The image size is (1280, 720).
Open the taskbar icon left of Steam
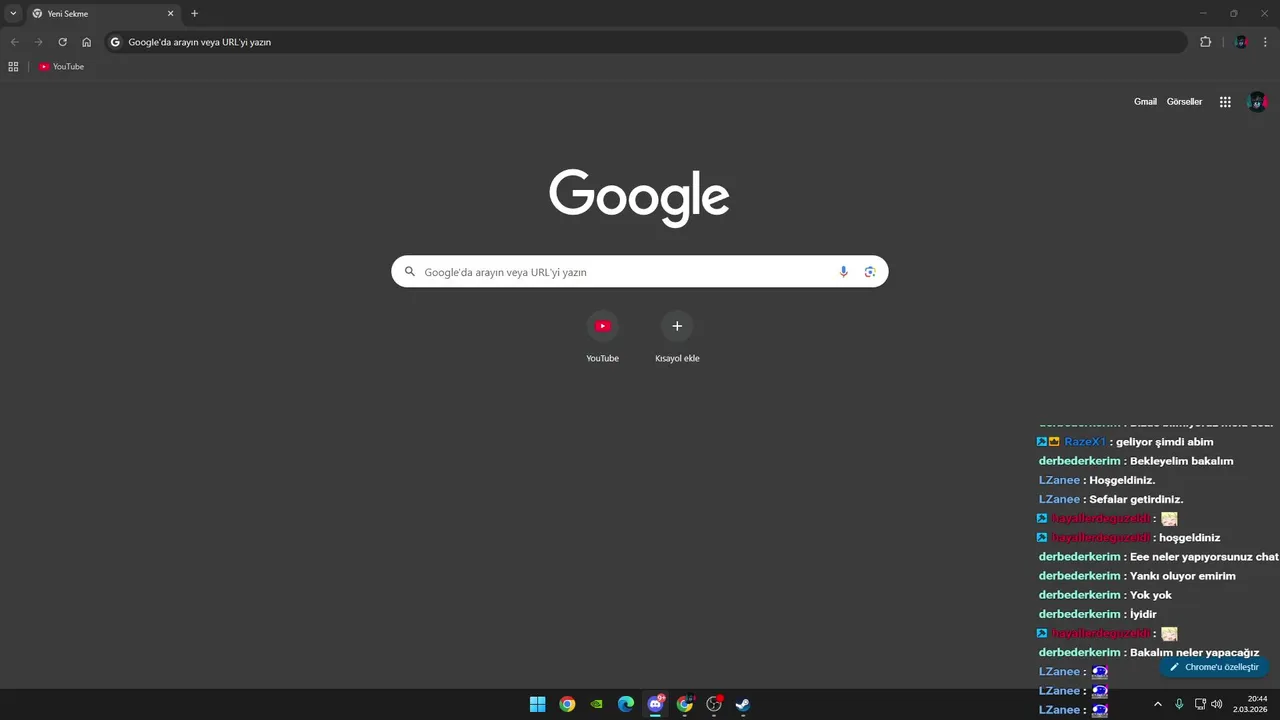coord(714,704)
